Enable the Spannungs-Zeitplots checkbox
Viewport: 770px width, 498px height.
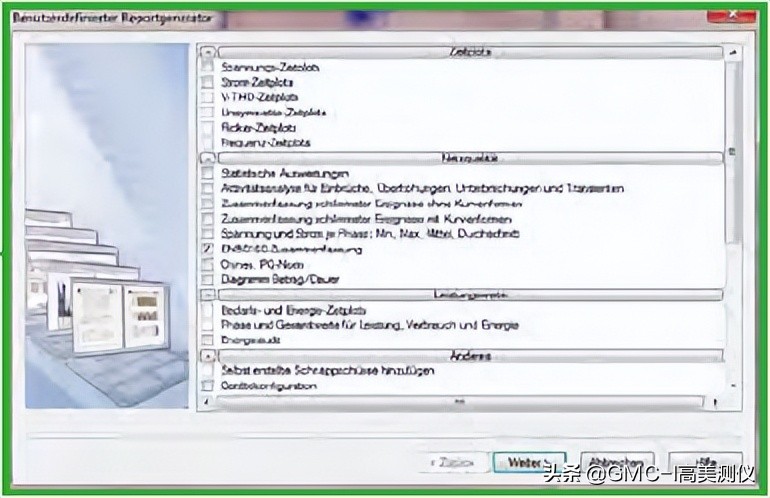click(x=208, y=67)
